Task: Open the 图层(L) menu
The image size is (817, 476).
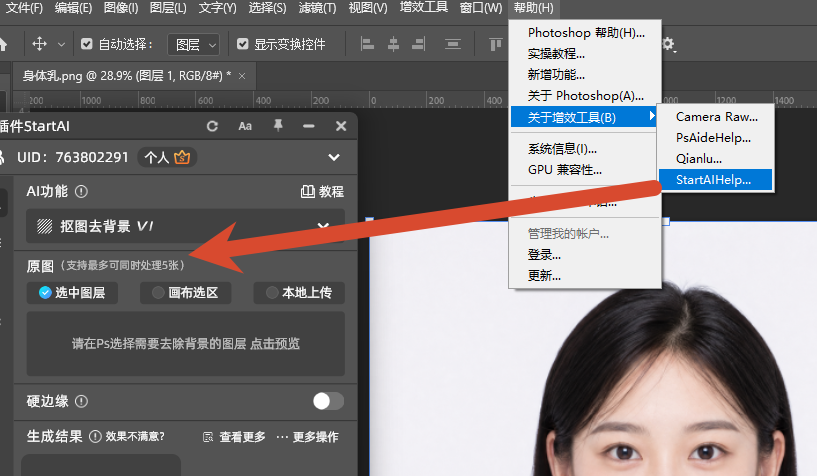Action: [x=168, y=8]
